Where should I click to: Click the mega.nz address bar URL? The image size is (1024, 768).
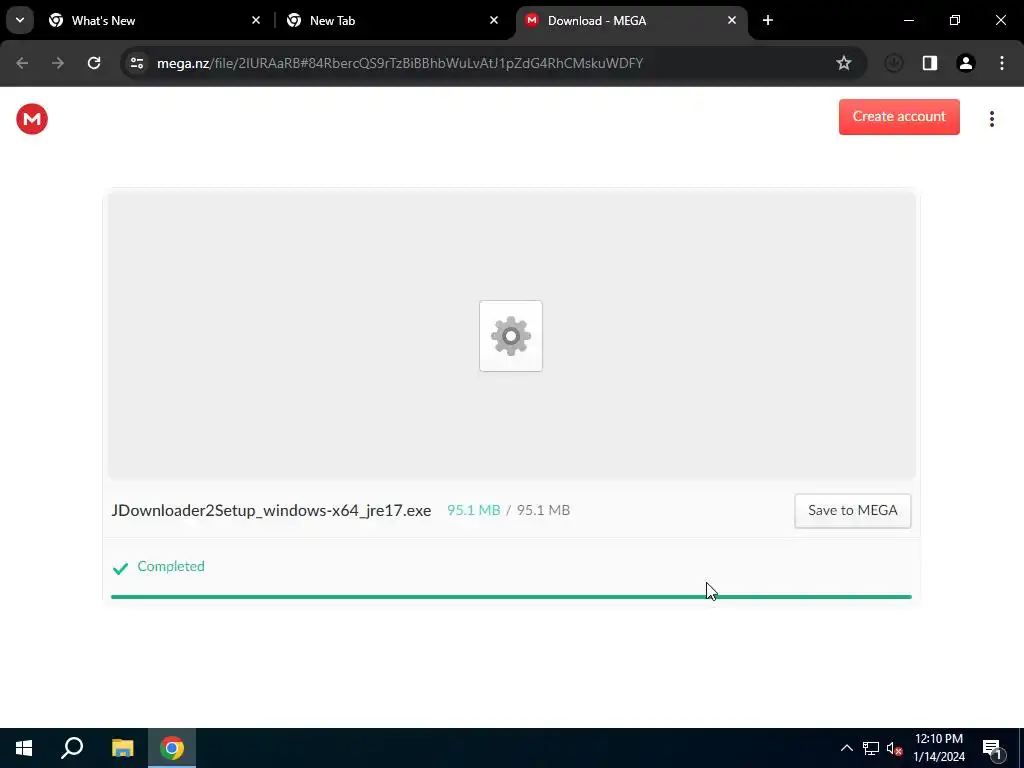coord(400,63)
